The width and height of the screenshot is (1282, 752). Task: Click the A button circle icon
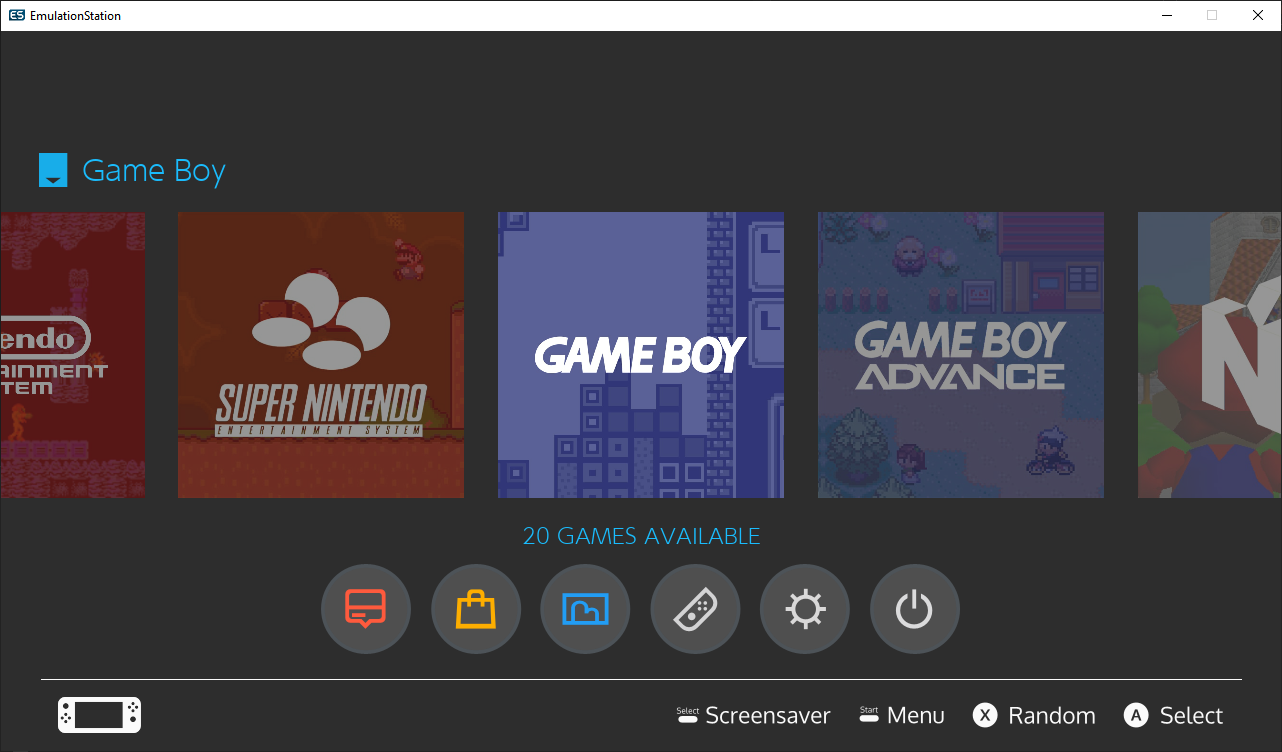(1136, 715)
